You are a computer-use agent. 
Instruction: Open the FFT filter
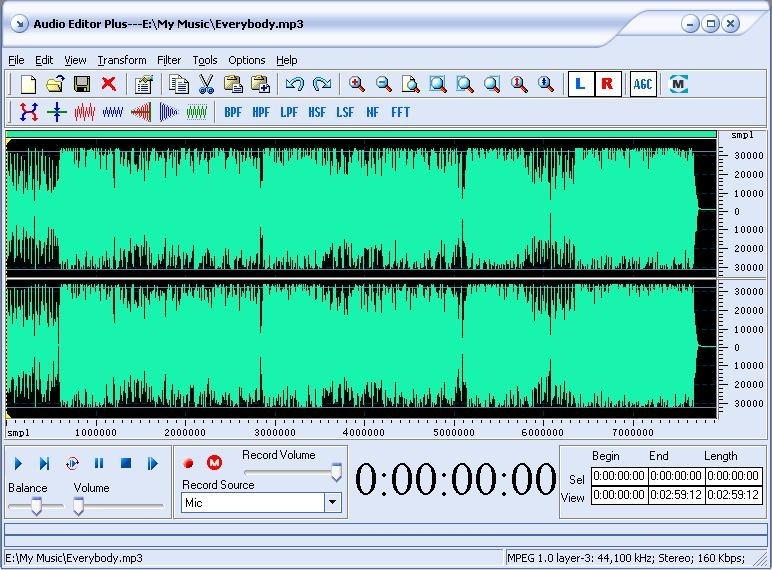click(x=400, y=112)
